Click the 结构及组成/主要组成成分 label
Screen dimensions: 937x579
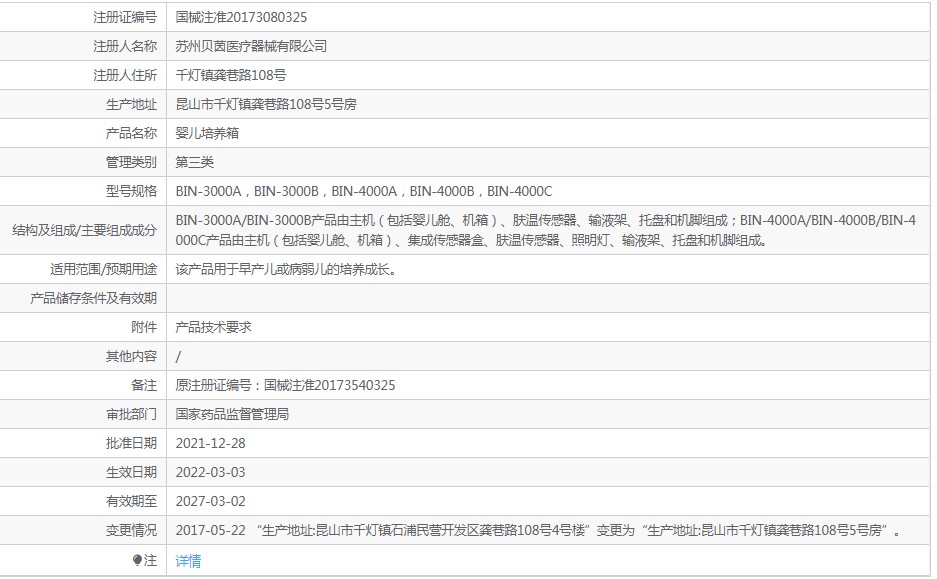pyautogui.click(x=84, y=230)
